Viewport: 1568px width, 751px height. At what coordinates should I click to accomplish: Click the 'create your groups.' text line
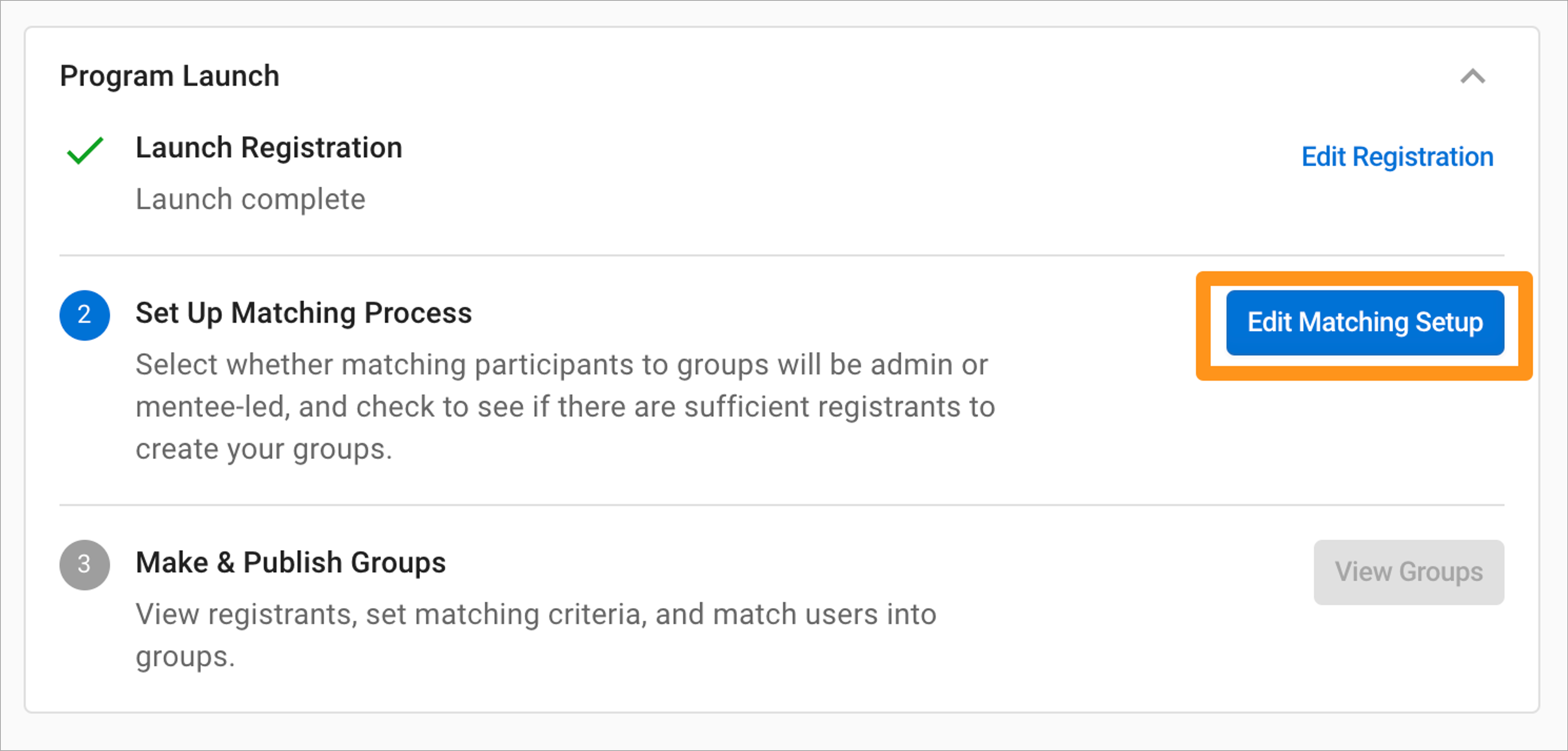click(x=263, y=449)
